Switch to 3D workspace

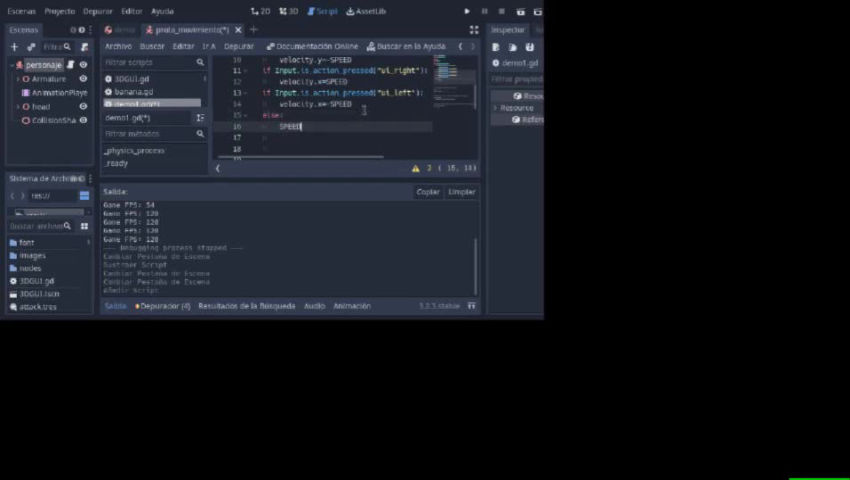pos(288,11)
